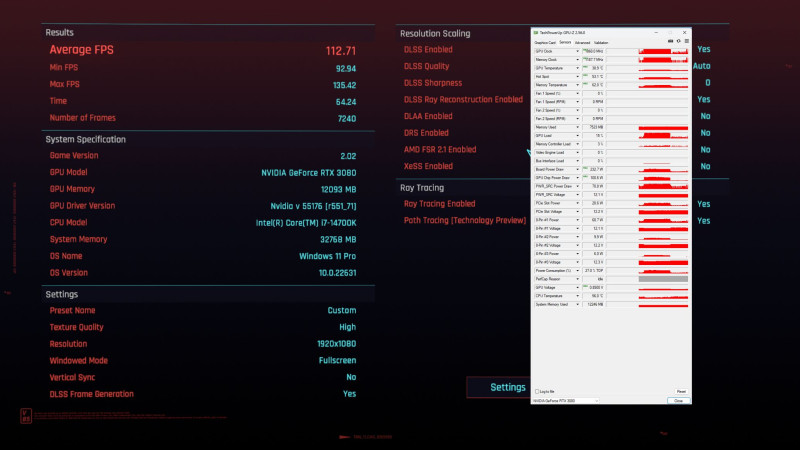The image size is (800, 450).
Task: Open the System Memory Used dropdown
Action: click(578, 304)
